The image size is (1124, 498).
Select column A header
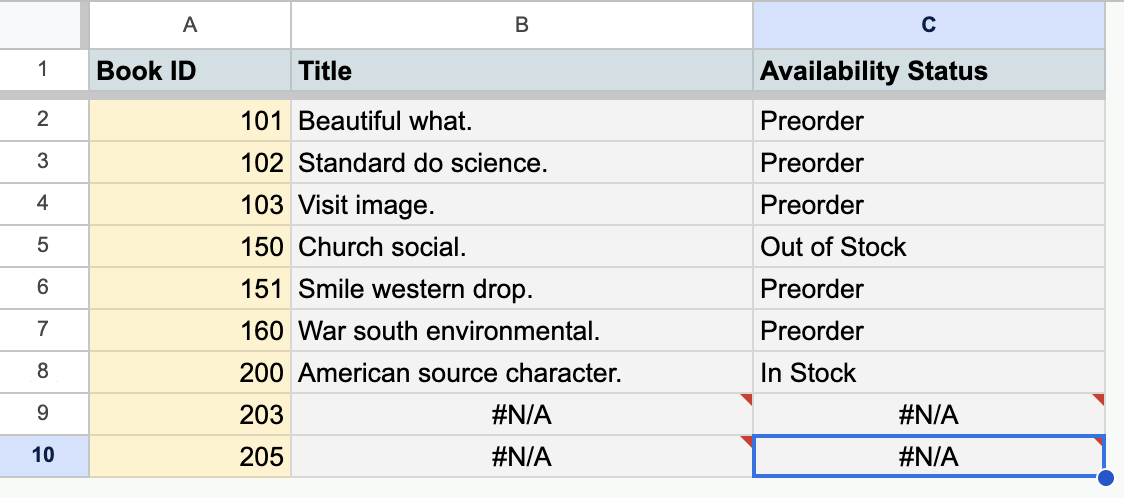pos(190,26)
